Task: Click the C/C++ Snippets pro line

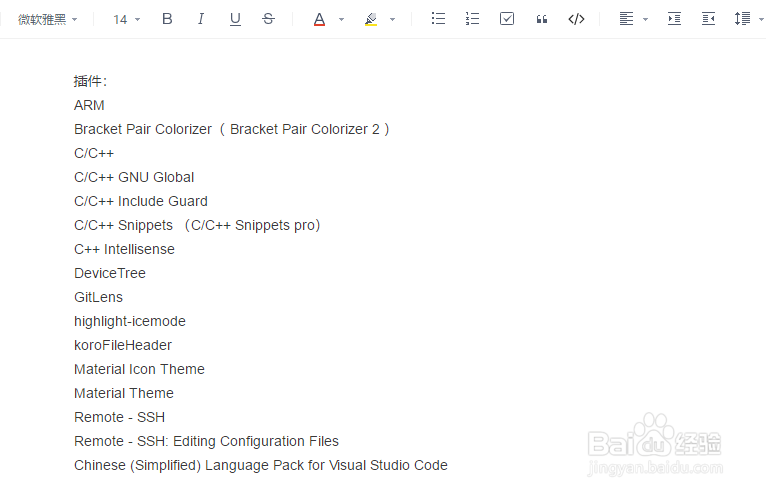Action: click(197, 225)
